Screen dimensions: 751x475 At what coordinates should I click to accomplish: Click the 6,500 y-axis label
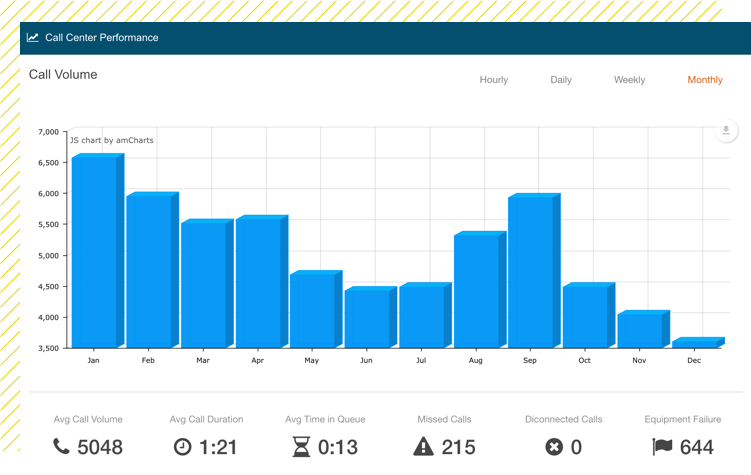click(48, 163)
